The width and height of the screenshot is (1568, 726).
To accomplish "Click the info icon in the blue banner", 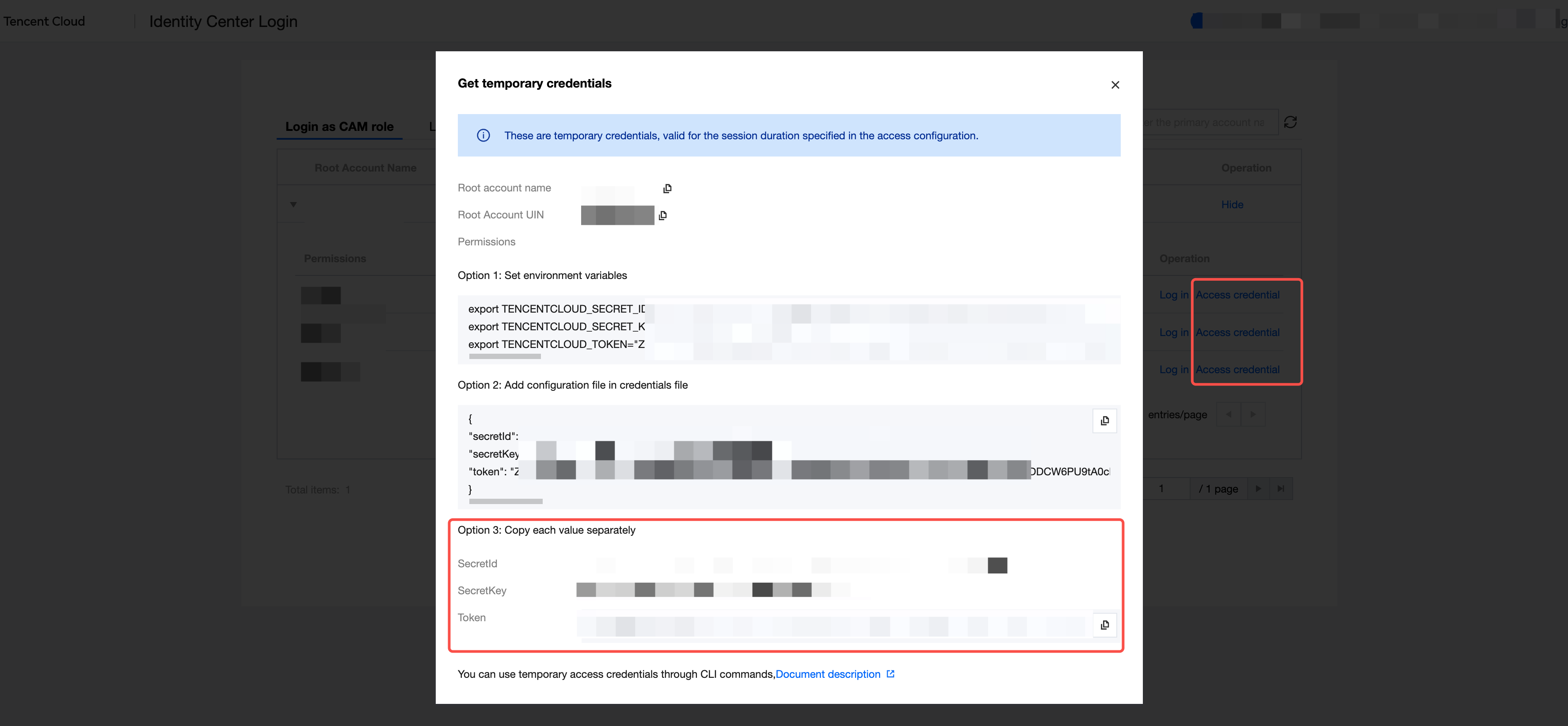I will click(x=483, y=135).
